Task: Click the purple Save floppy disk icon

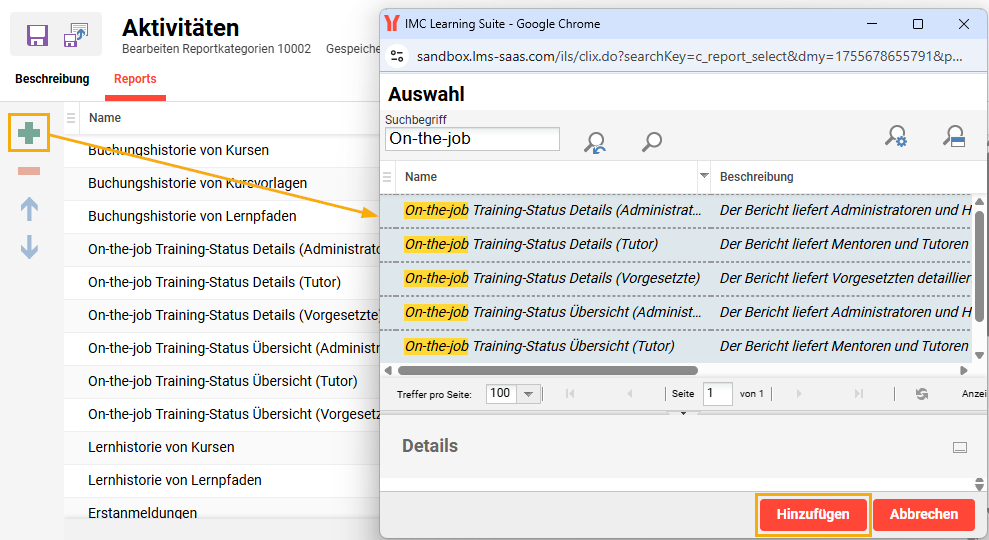Action: (37, 36)
